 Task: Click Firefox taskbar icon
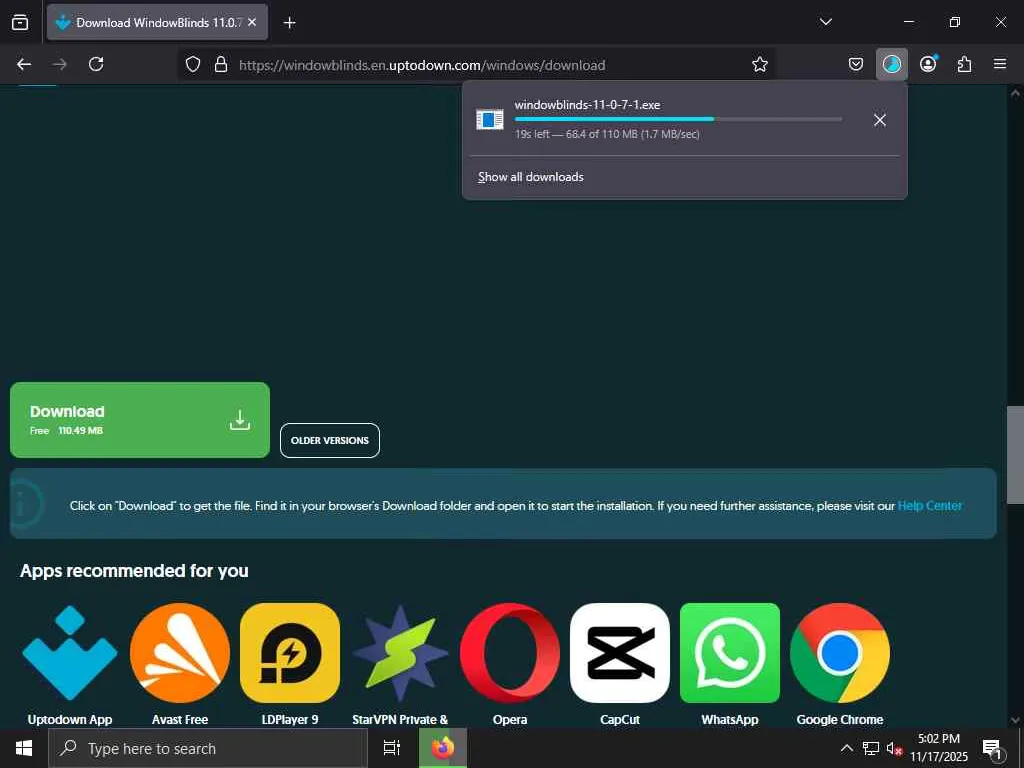pyautogui.click(x=443, y=748)
